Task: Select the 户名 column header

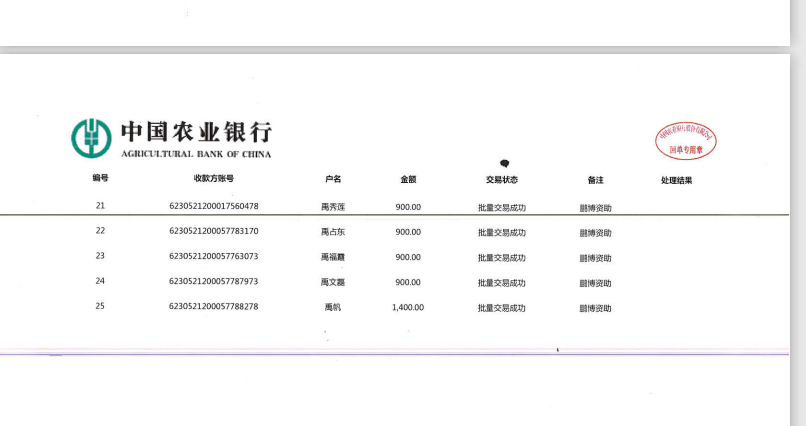Action: tap(333, 180)
